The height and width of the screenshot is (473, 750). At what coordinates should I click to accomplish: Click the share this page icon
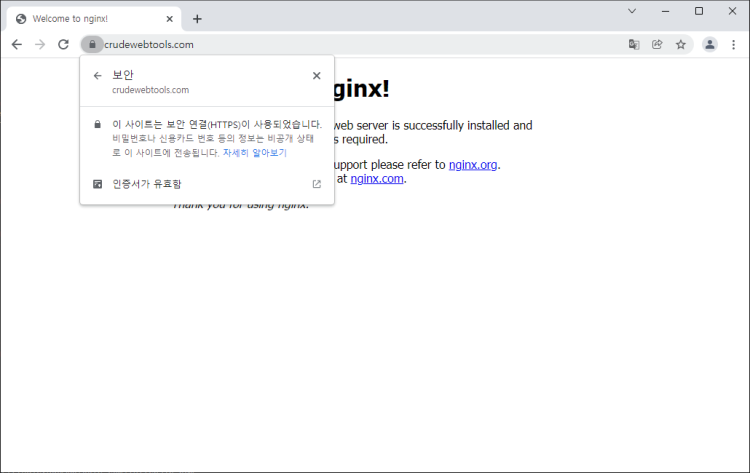pos(657,44)
